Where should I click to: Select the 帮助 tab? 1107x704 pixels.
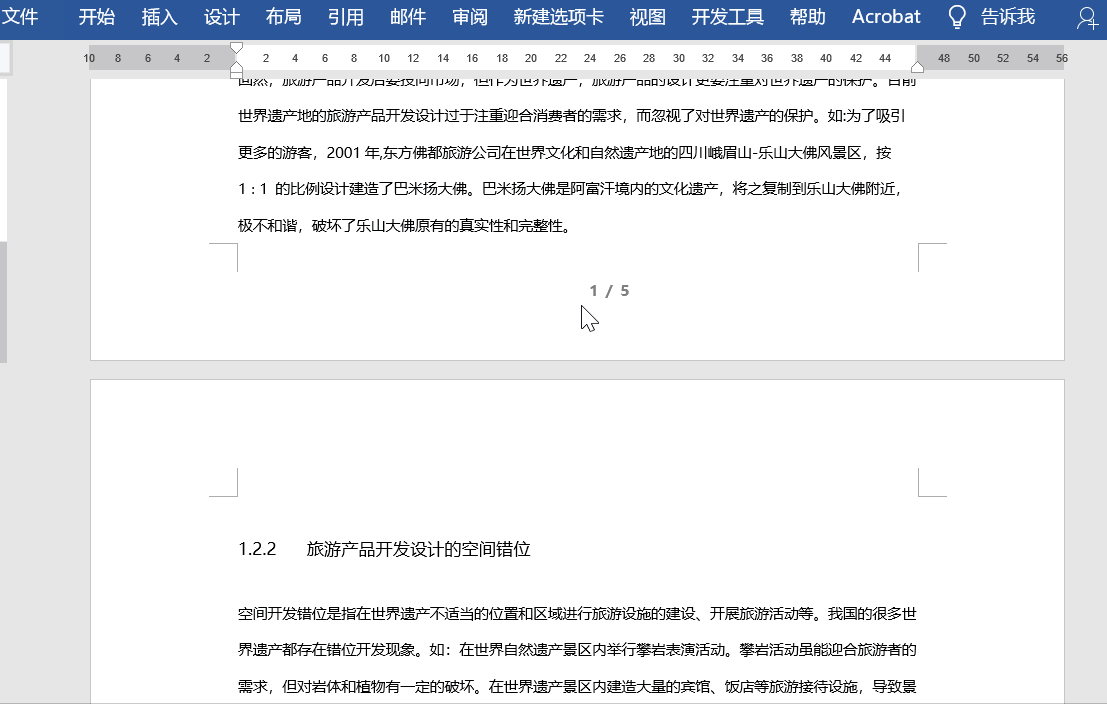(x=808, y=16)
